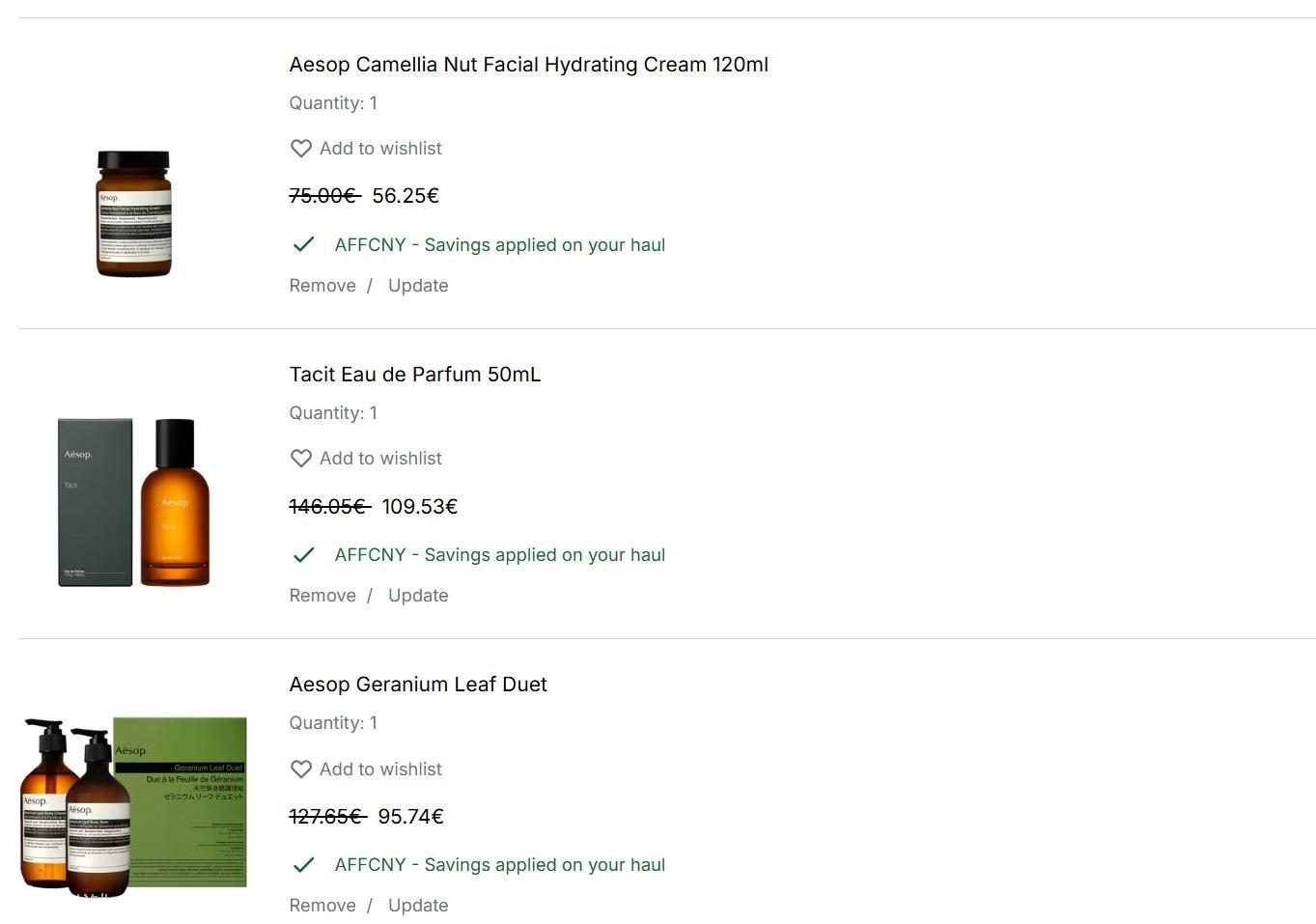This screenshot has width=1316, height=924.
Task: Remove Tacit Eau de Parfum from cart
Action: pos(322,596)
